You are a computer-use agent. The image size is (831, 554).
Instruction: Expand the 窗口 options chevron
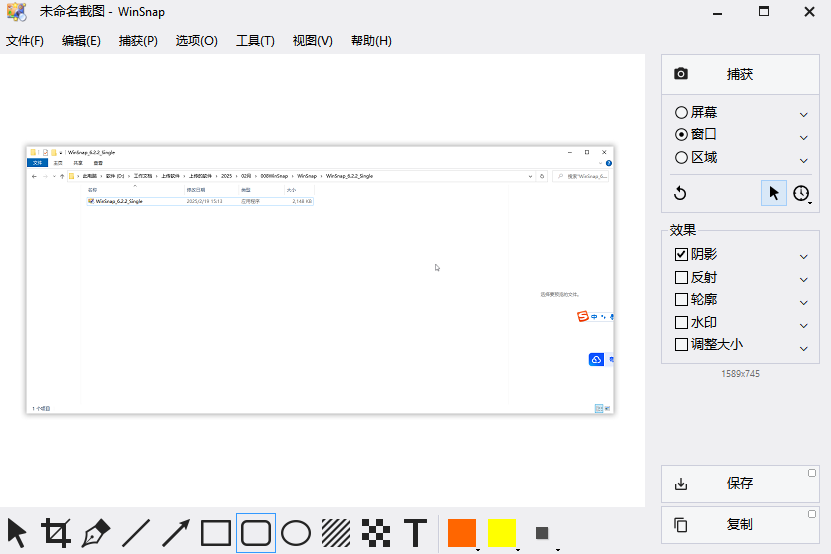tap(803, 137)
